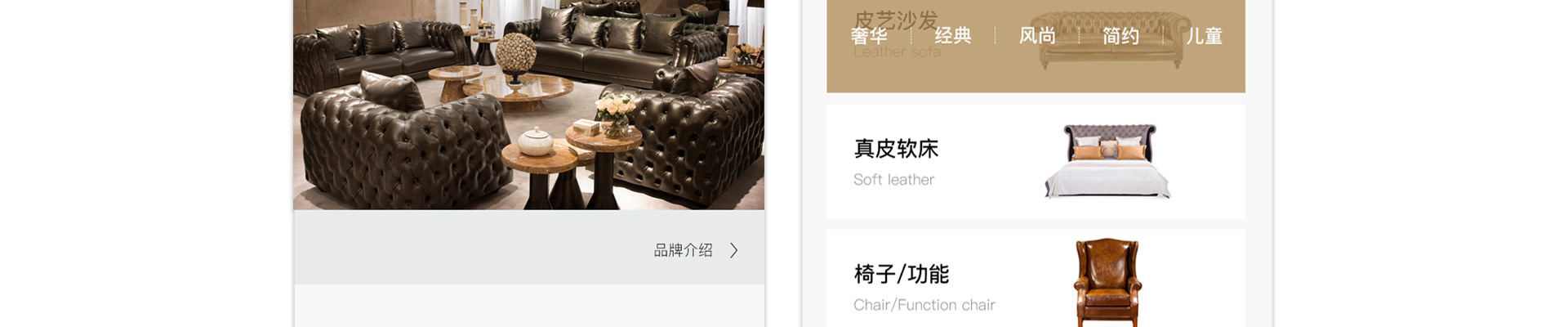1568x327 pixels.
Task: Select the 皮艺沙发 heading
Action: pos(896,20)
